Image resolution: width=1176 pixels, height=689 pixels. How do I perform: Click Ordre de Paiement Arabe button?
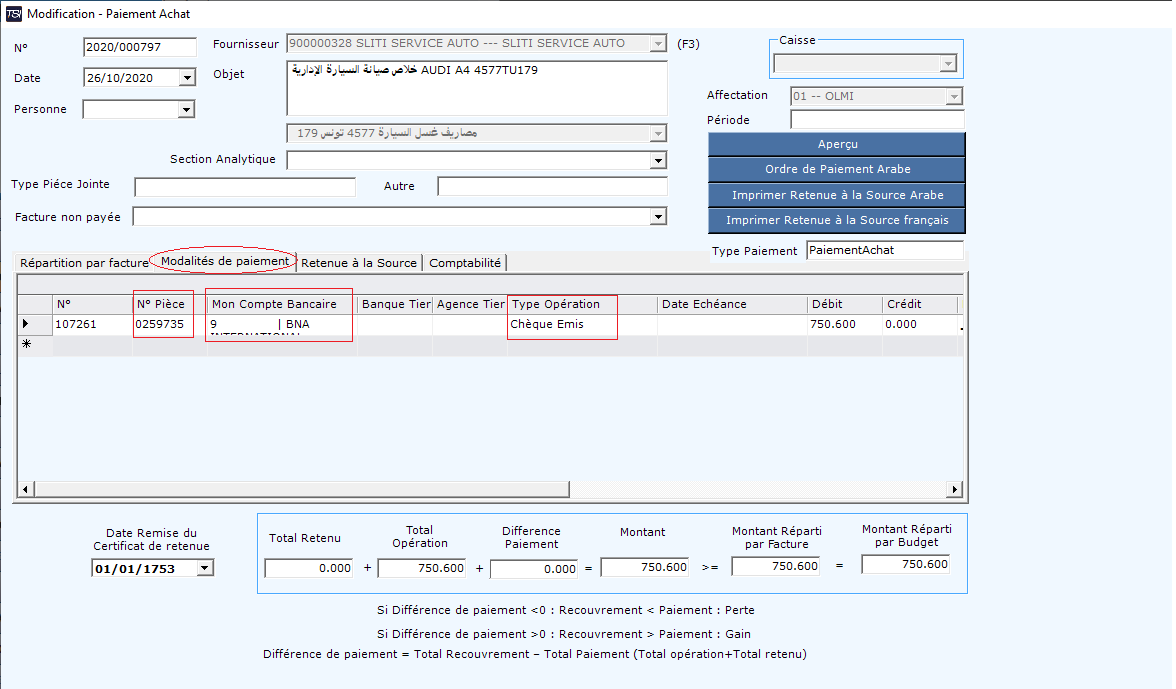(837, 169)
